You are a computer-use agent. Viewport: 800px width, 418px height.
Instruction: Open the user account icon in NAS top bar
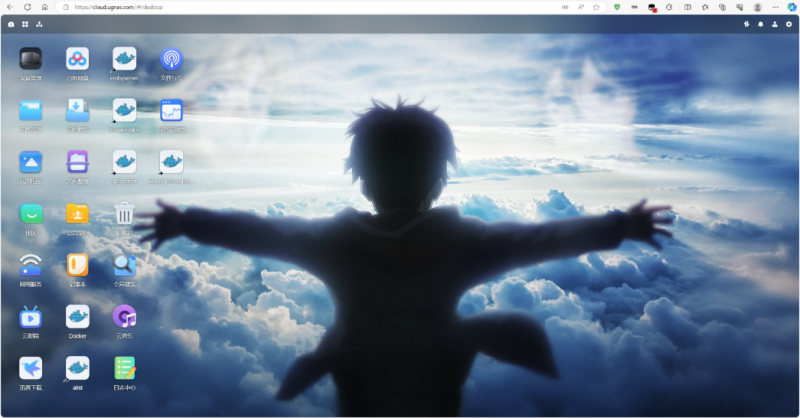pyautogui.click(x=774, y=24)
